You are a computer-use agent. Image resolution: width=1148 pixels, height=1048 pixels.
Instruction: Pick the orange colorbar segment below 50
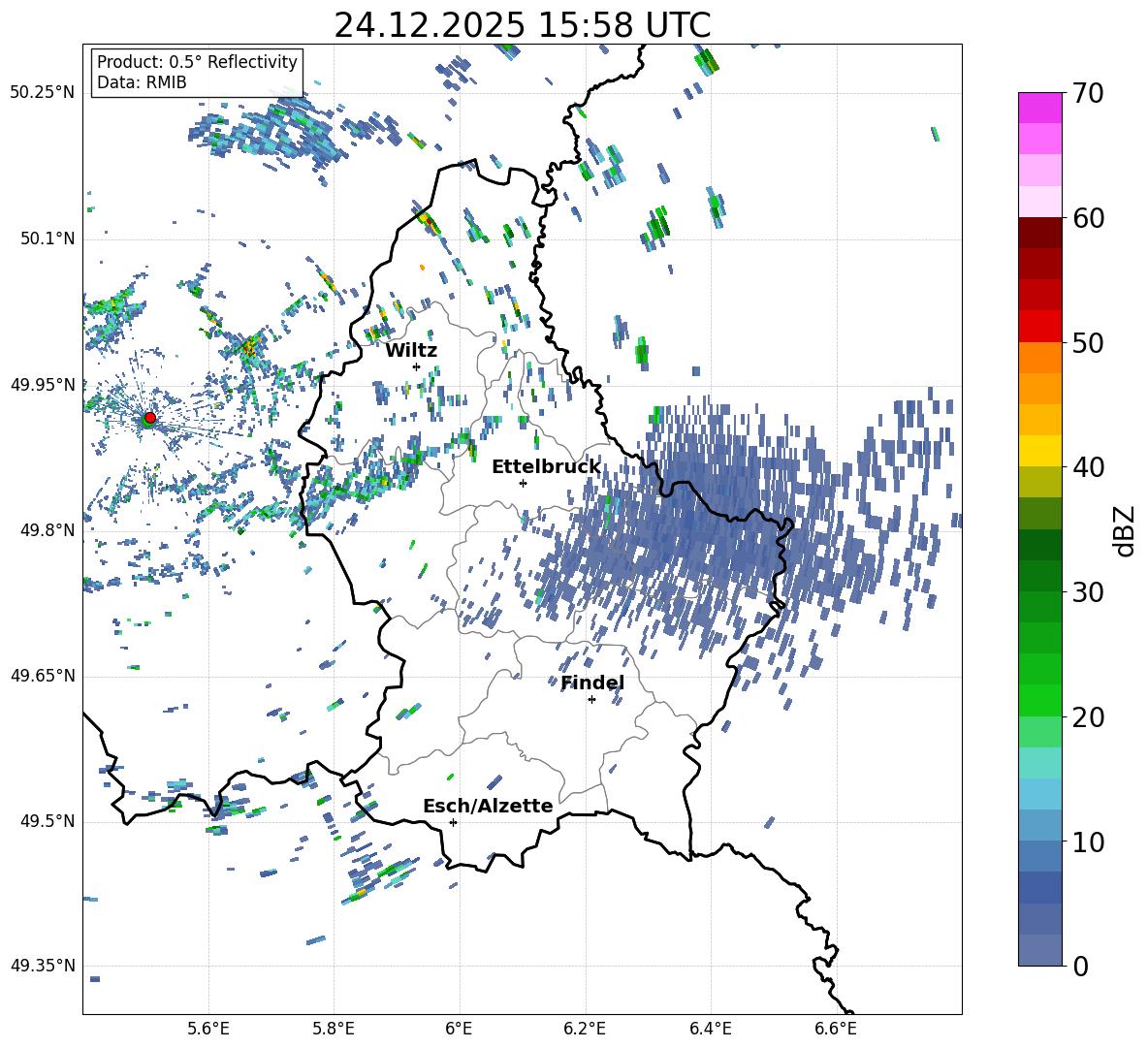pos(1039,358)
